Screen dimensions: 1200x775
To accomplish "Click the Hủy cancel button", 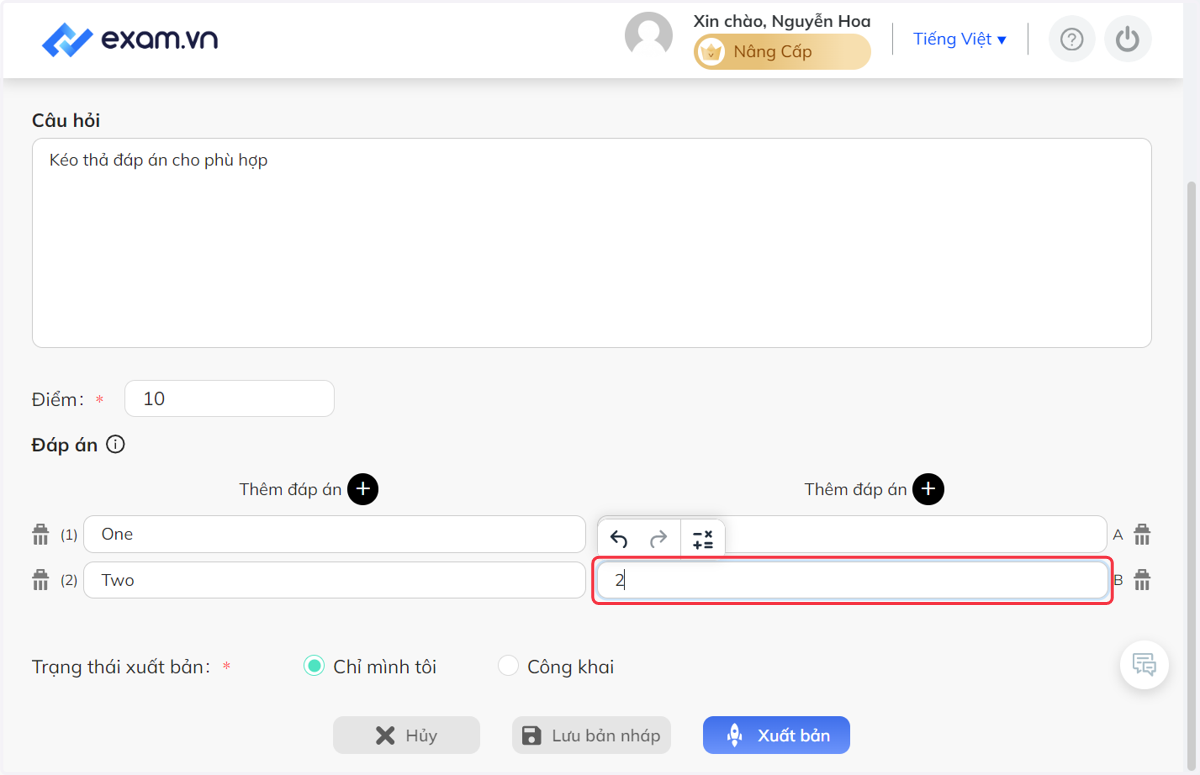I will [406, 735].
